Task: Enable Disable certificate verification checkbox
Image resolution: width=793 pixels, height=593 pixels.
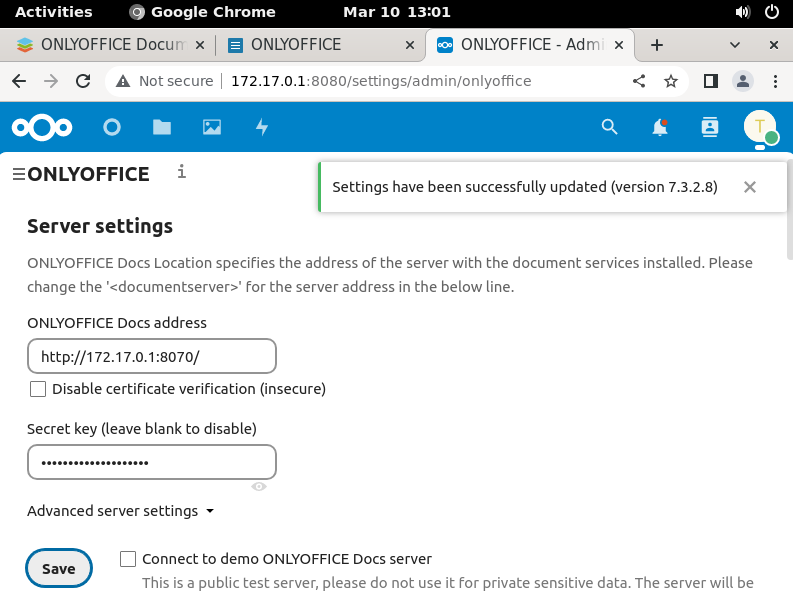Action: point(38,389)
